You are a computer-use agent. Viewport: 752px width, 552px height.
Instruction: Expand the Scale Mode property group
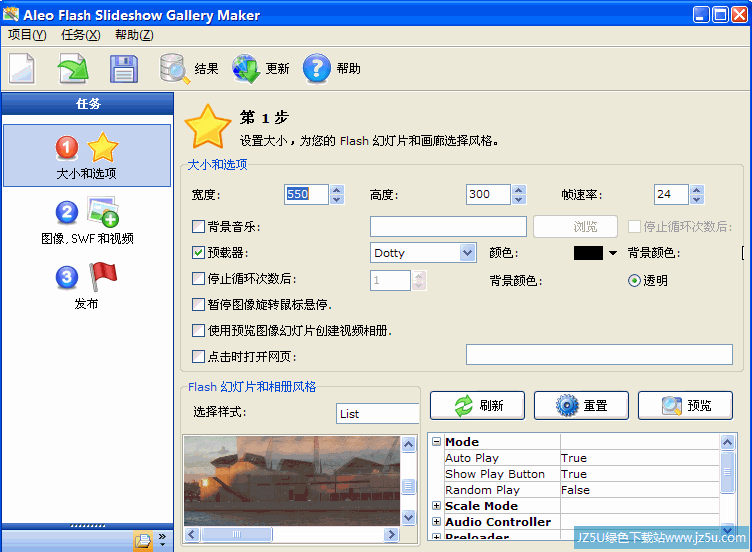pyautogui.click(x=436, y=505)
